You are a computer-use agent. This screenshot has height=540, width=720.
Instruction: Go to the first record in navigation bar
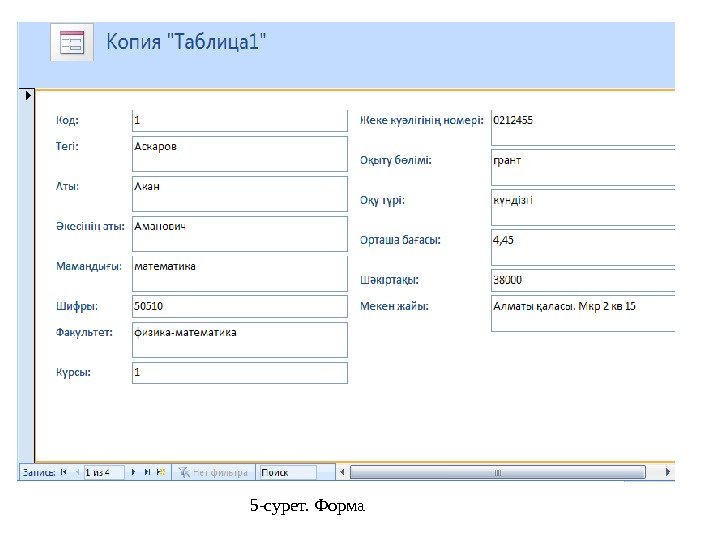(63, 472)
